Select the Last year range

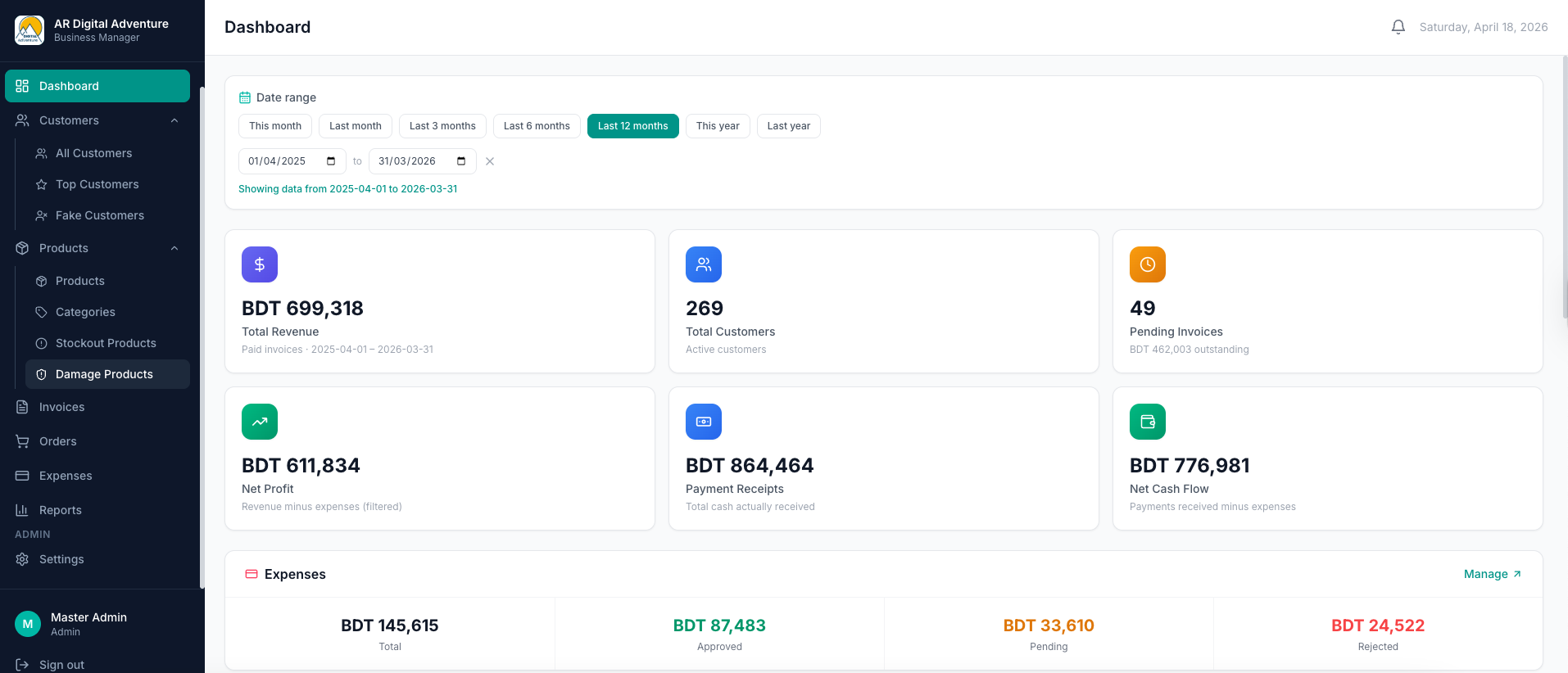coord(789,126)
